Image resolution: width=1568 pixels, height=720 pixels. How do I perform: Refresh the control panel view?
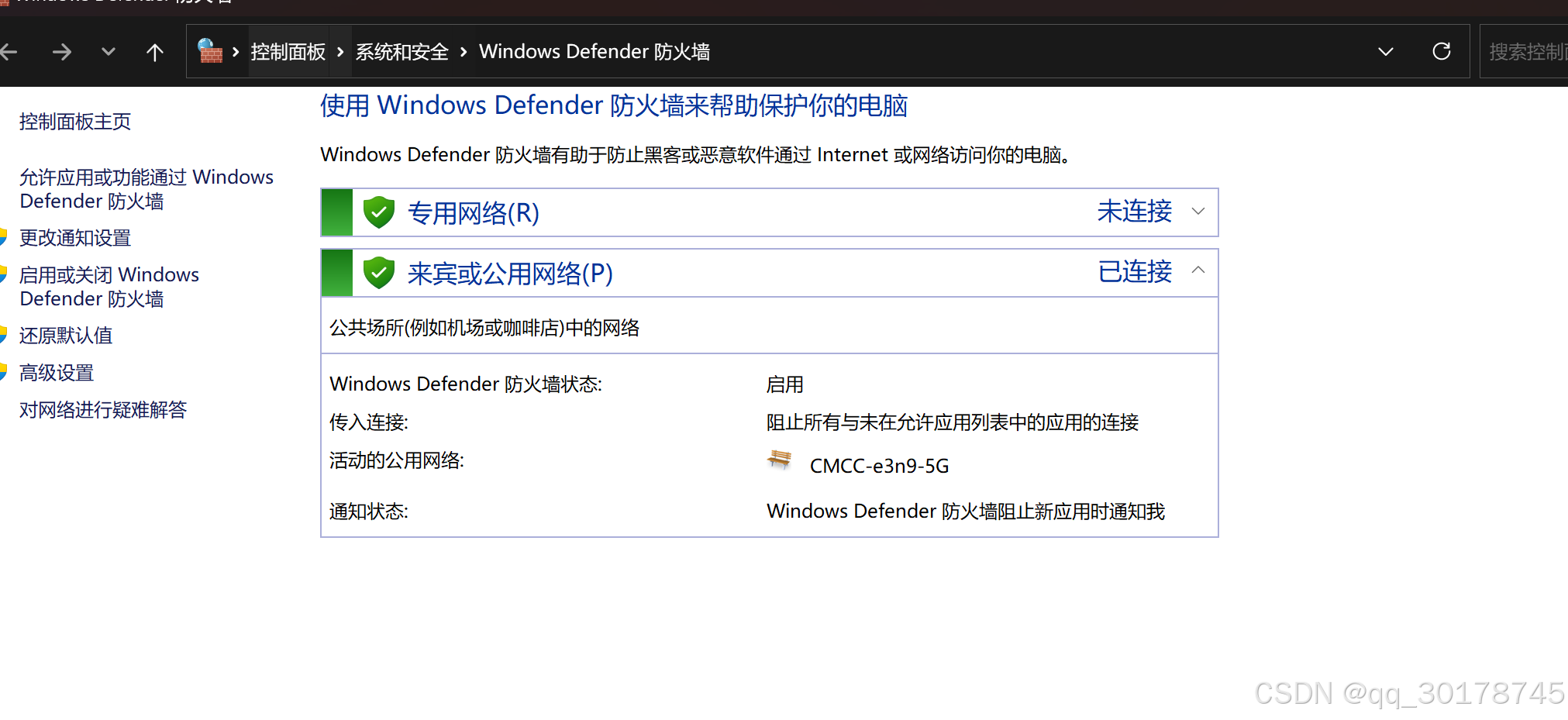(x=1442, y=51)
